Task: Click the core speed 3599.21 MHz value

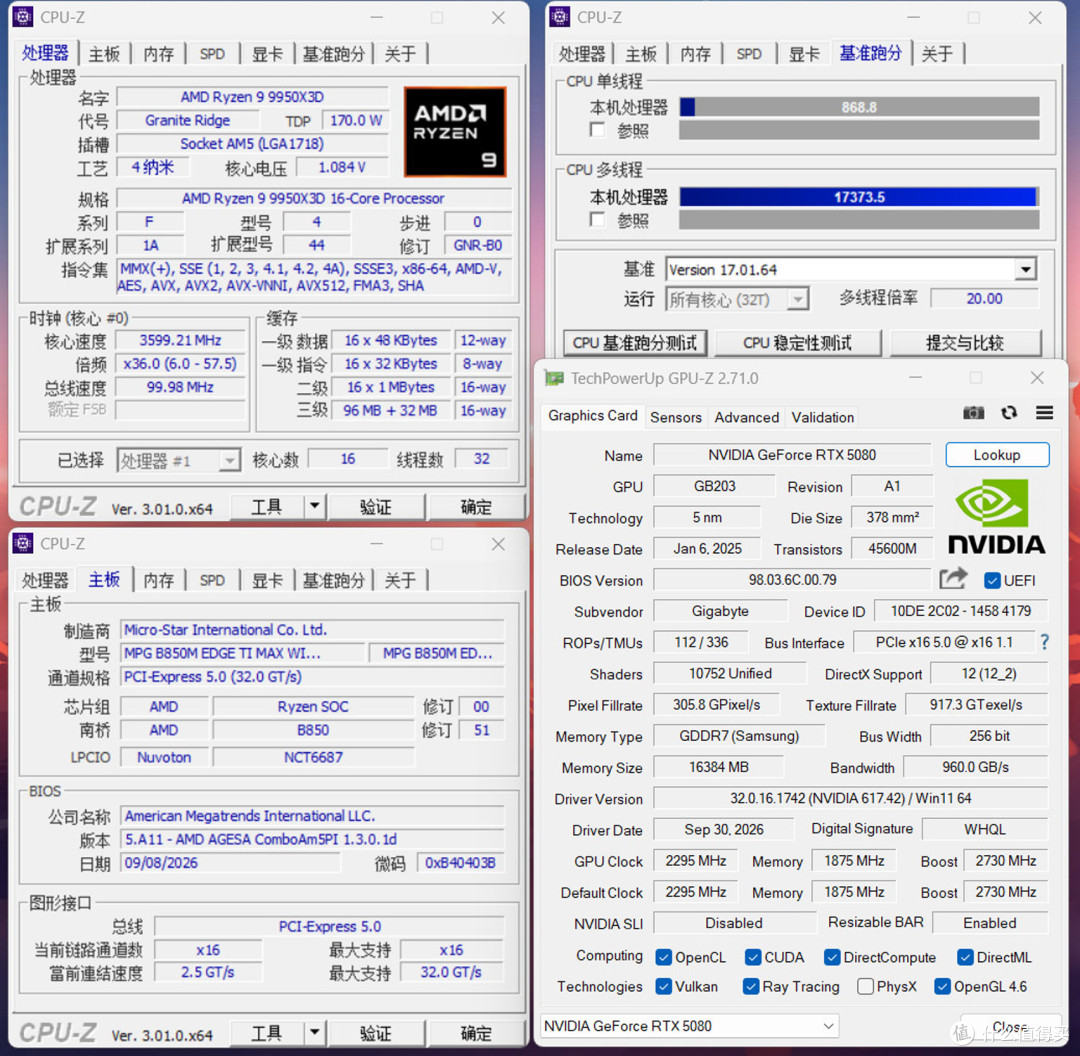Action: coord(180,340)
